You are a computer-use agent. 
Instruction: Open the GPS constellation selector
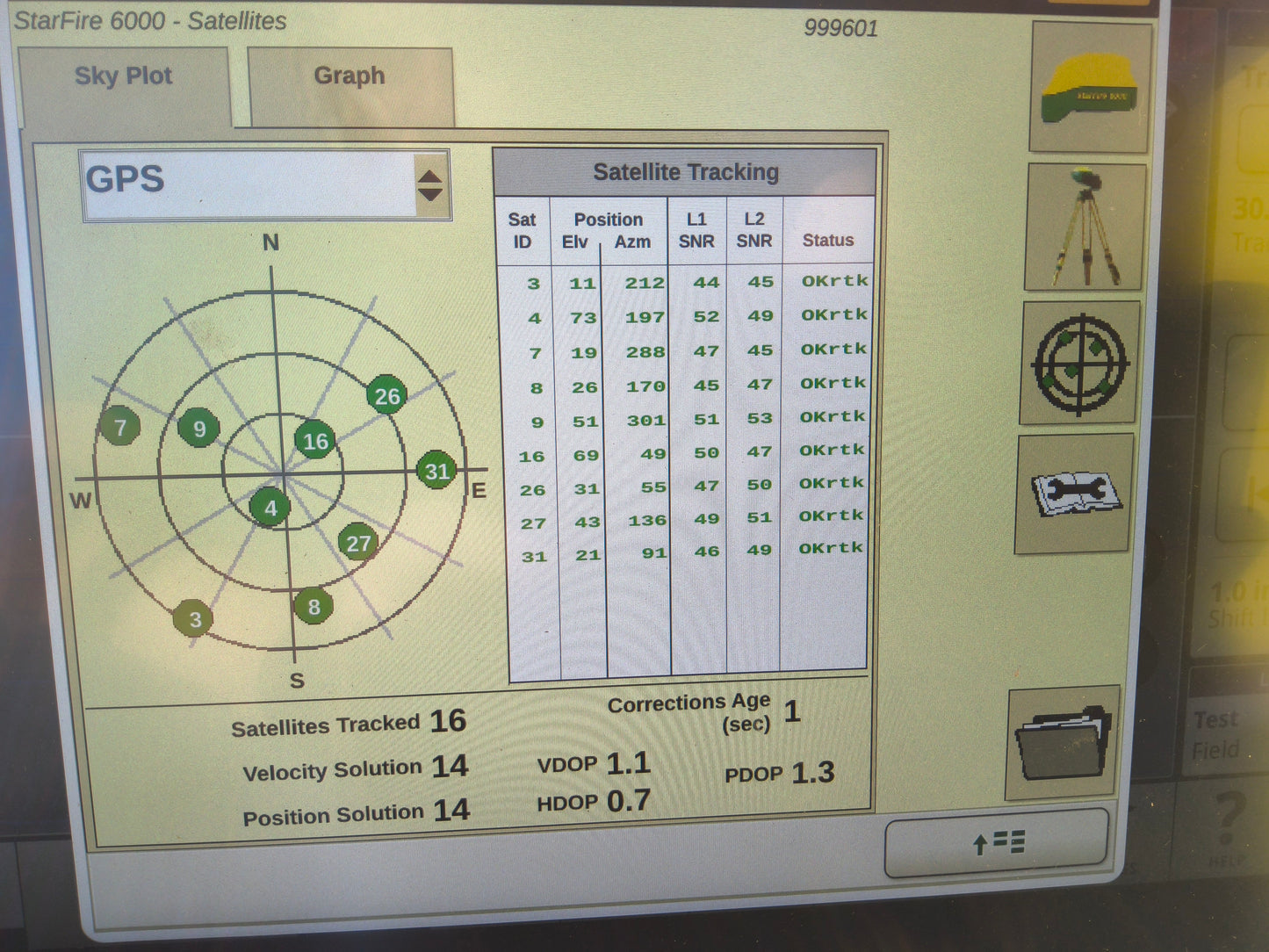tap(246, 180)
